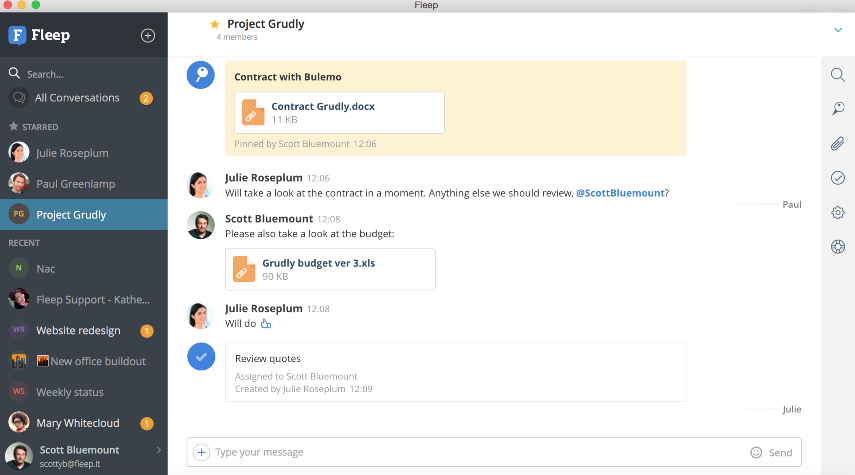This screenshot has width=855, height=475.
Task: Click the 4 members label
Action: [x=237, y=37]
